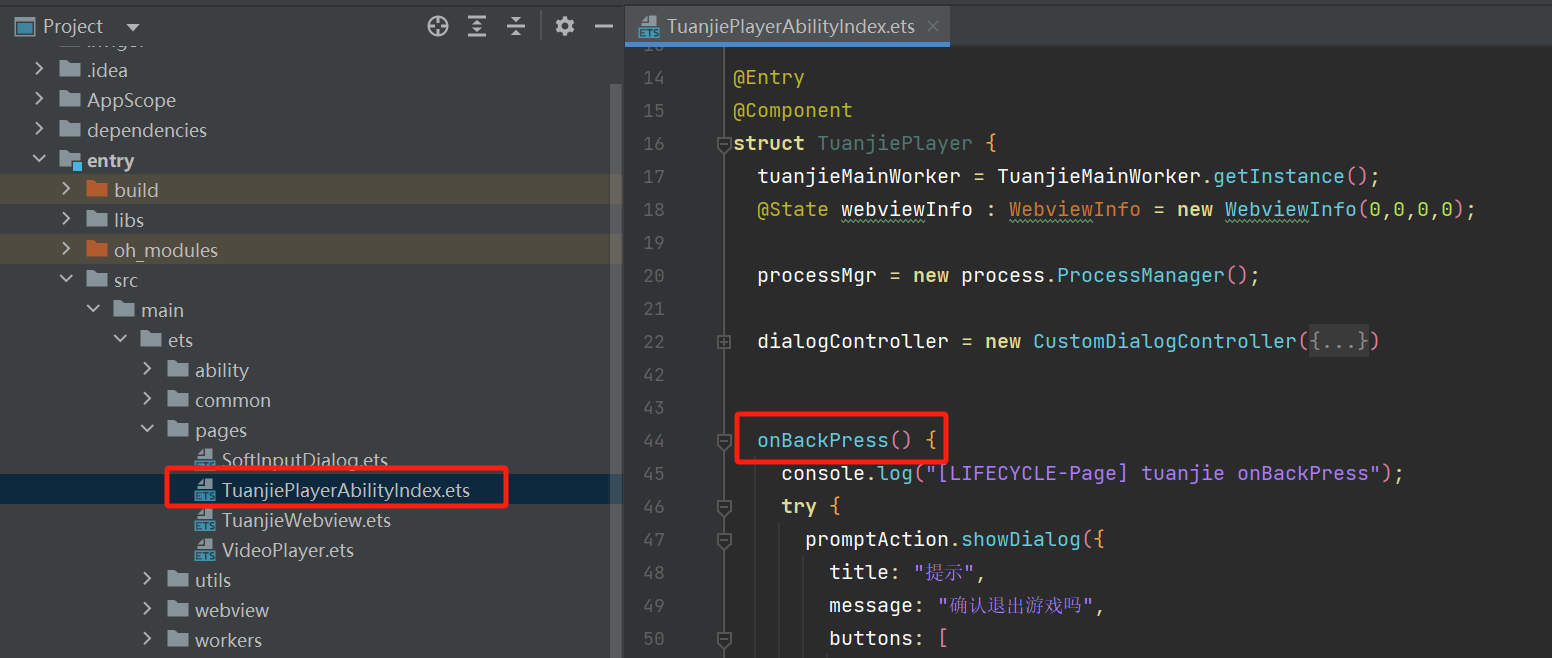Click the Expand All toolbar icon

[x=477, y=27]
